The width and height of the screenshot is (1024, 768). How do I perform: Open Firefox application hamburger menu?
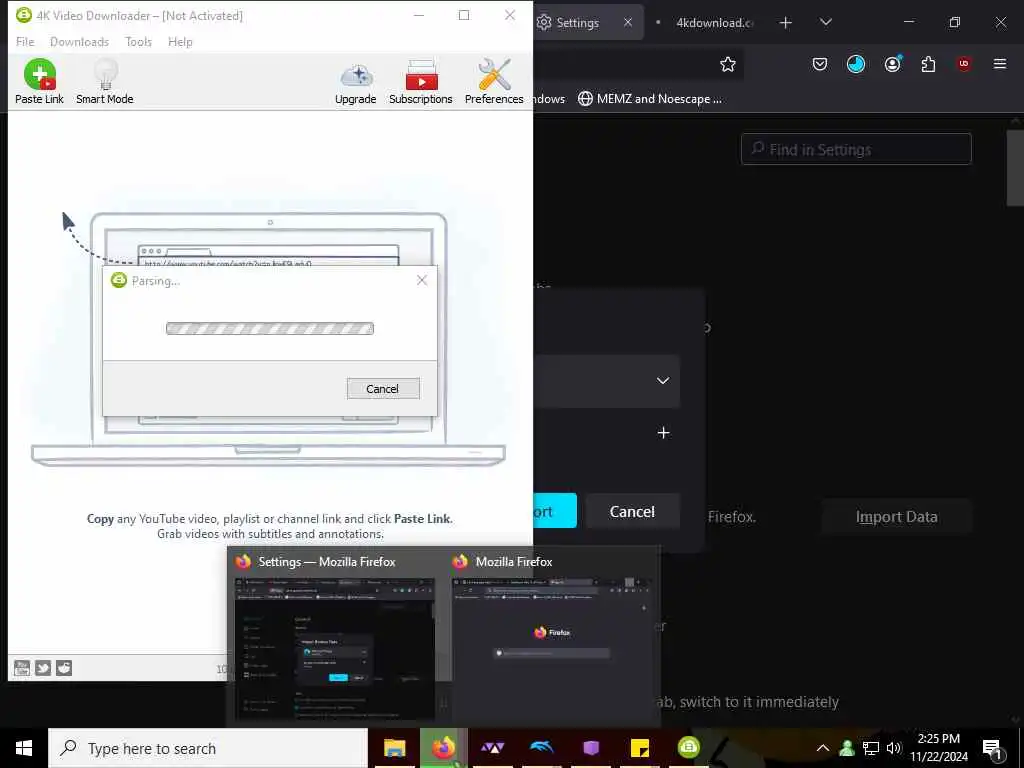click(x=1000, y=64)
